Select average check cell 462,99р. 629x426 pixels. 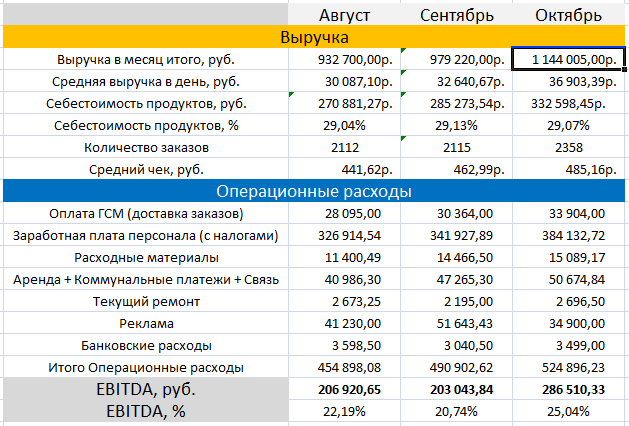pyautogui.click(x=457, y=169)
